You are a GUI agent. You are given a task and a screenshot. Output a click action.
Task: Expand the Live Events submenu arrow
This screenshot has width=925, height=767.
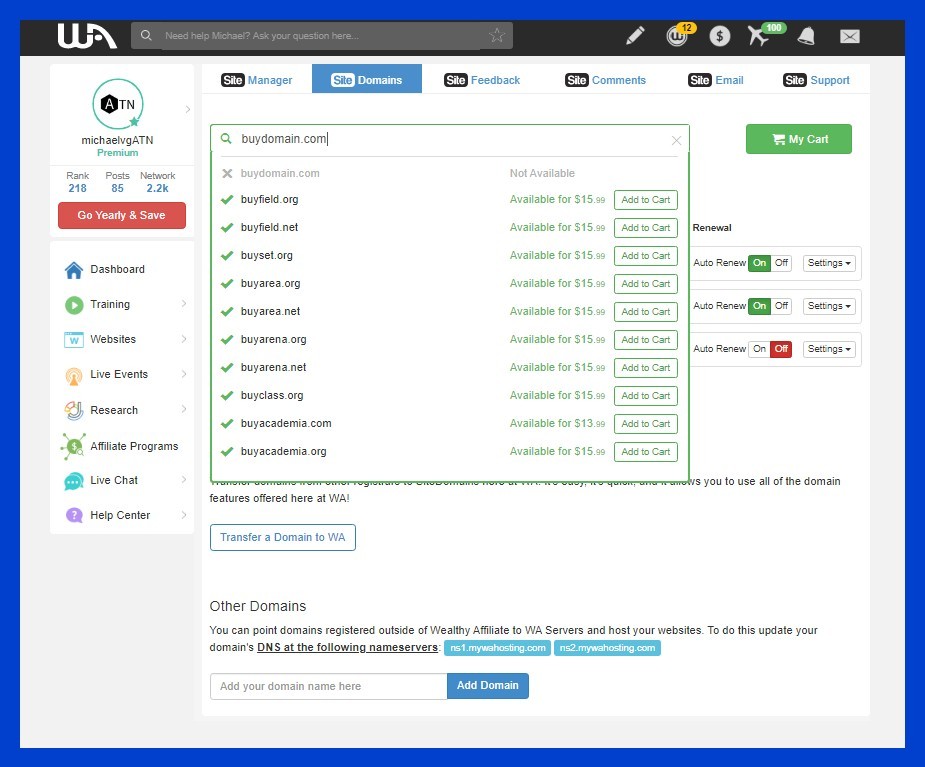tap(184, 374)
